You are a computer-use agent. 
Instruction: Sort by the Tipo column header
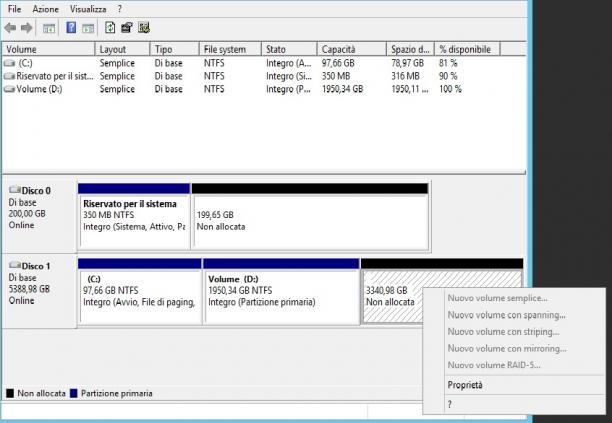click(174, 49)
